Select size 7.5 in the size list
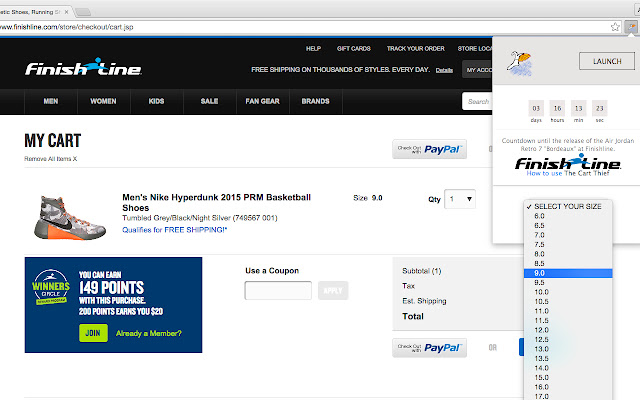 [x=568, y=244]
